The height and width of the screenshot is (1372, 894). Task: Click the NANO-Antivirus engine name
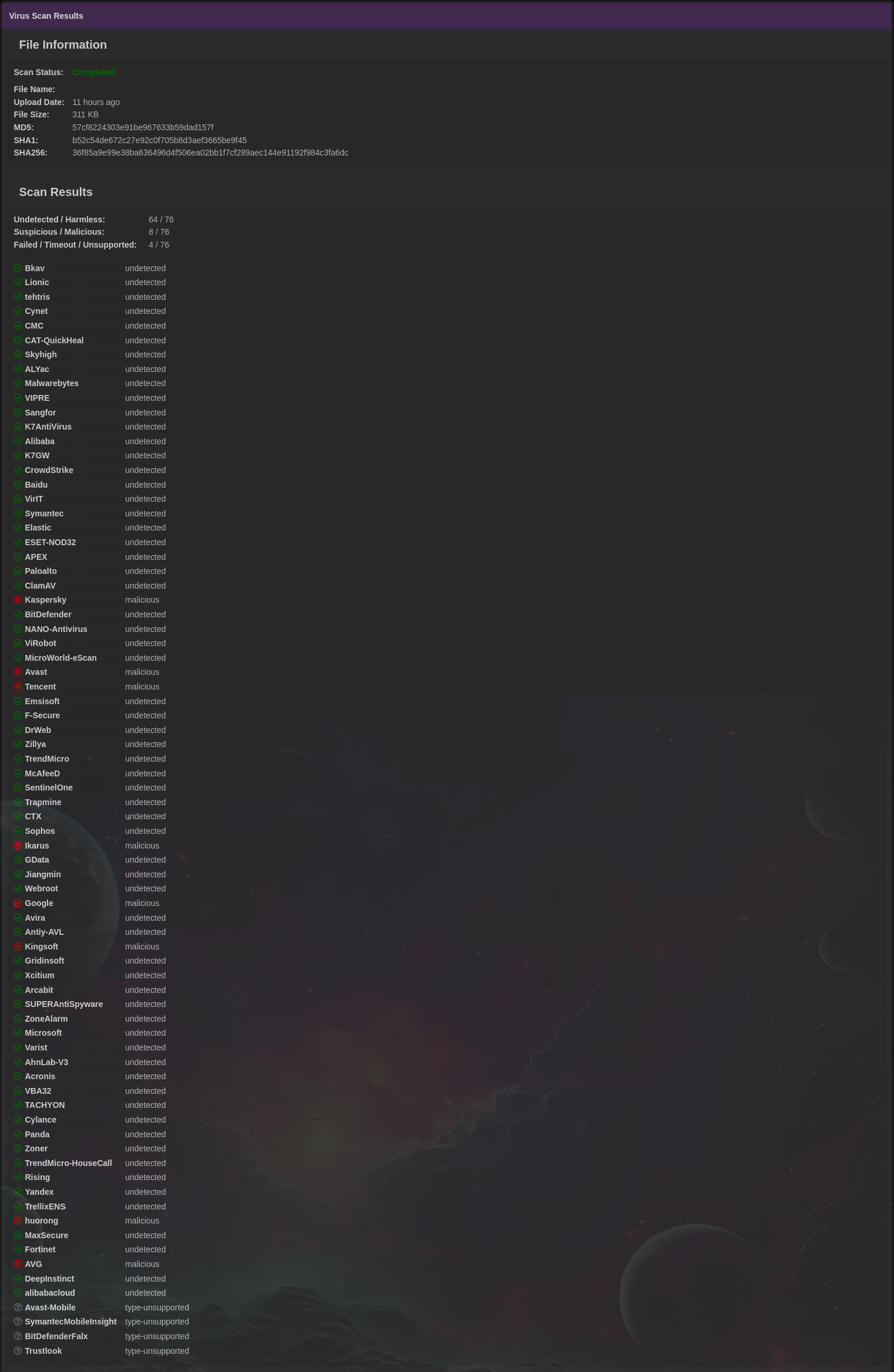[x=56, y=629]
